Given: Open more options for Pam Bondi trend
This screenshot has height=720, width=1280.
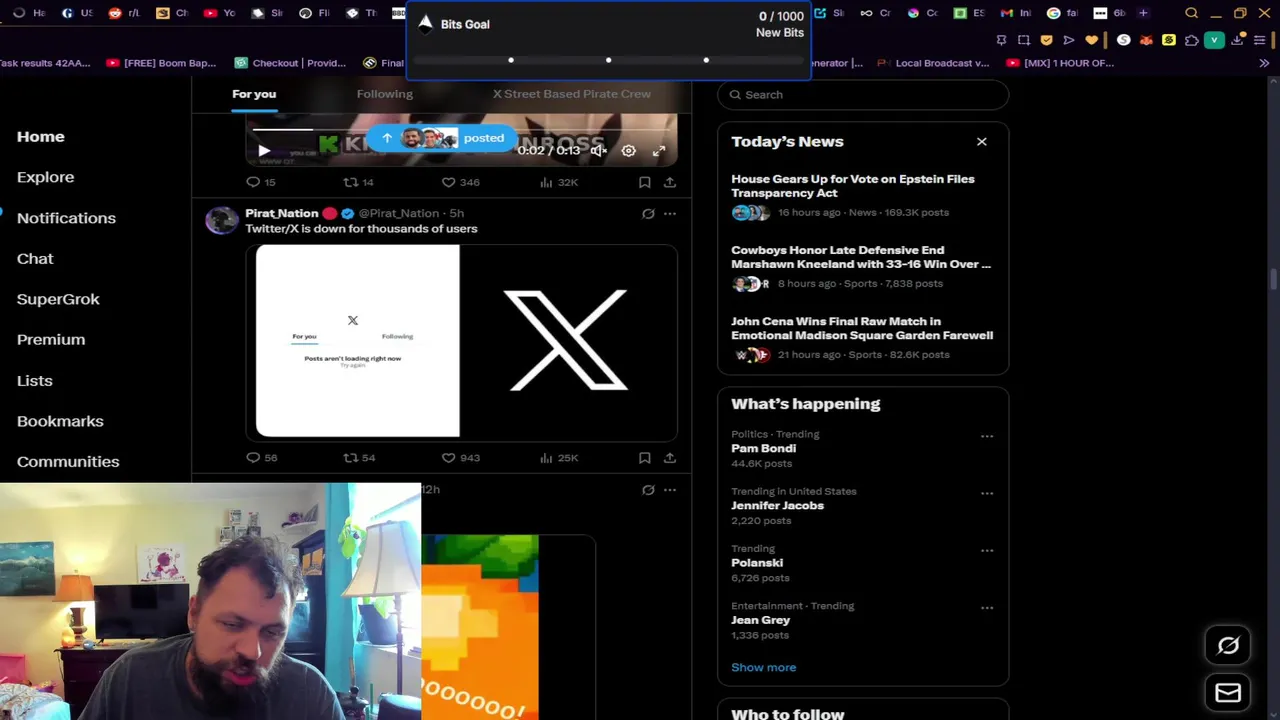Looking at the screenshot, I should [x=987, y=436].
